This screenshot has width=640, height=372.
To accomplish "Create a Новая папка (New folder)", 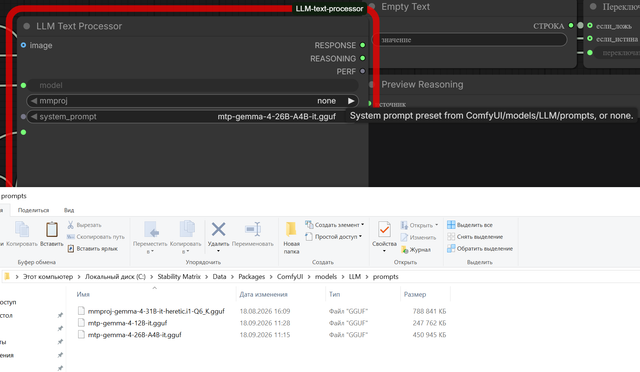I will [x=291, y=237].
